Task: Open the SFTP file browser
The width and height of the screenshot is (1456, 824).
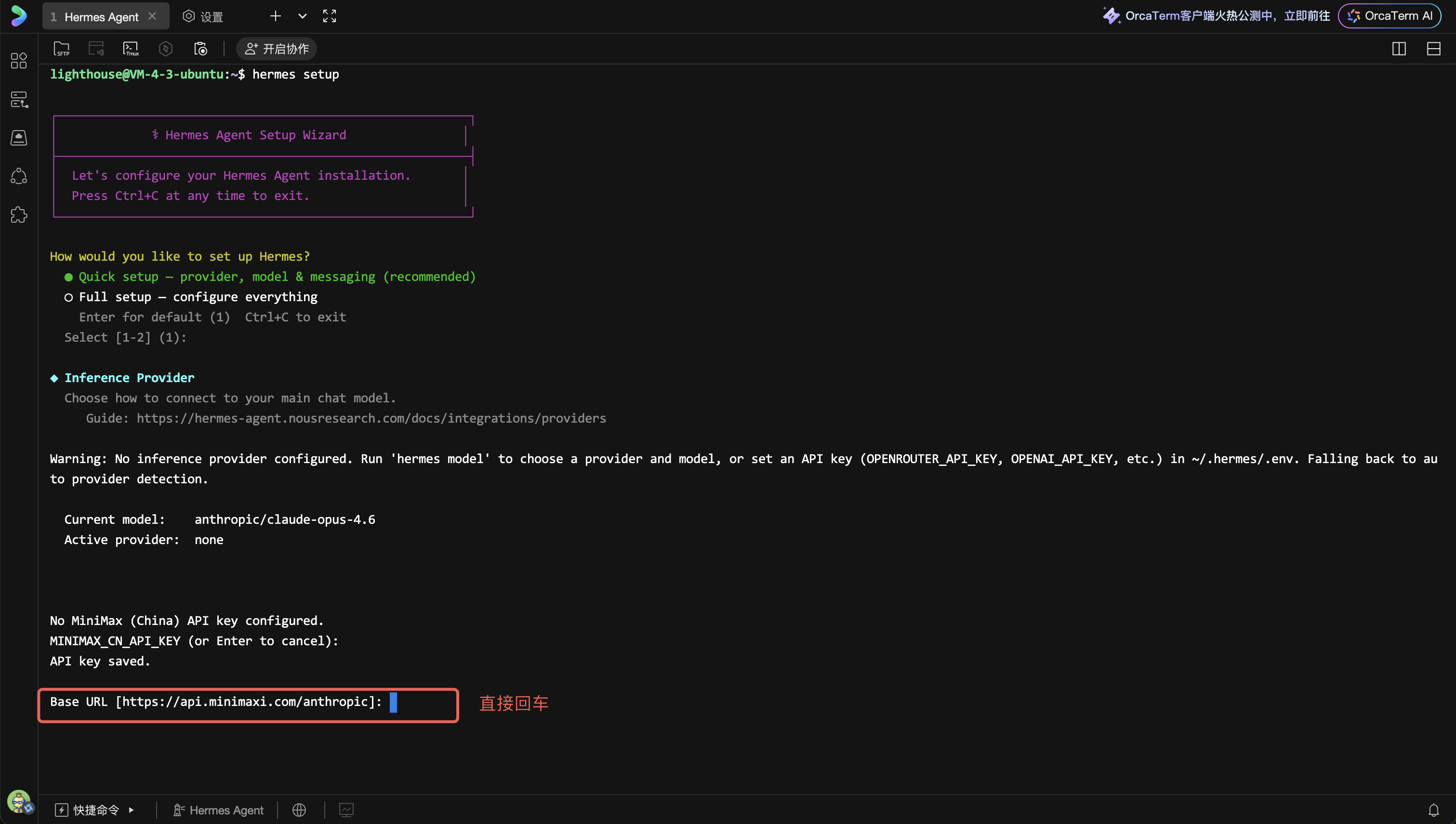Action: point(62,49)
